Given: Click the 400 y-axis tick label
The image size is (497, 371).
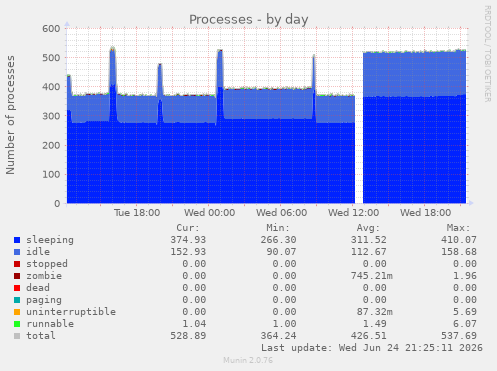Looking at the screenshot, I should pyautogui.click(x=51, y=87).
